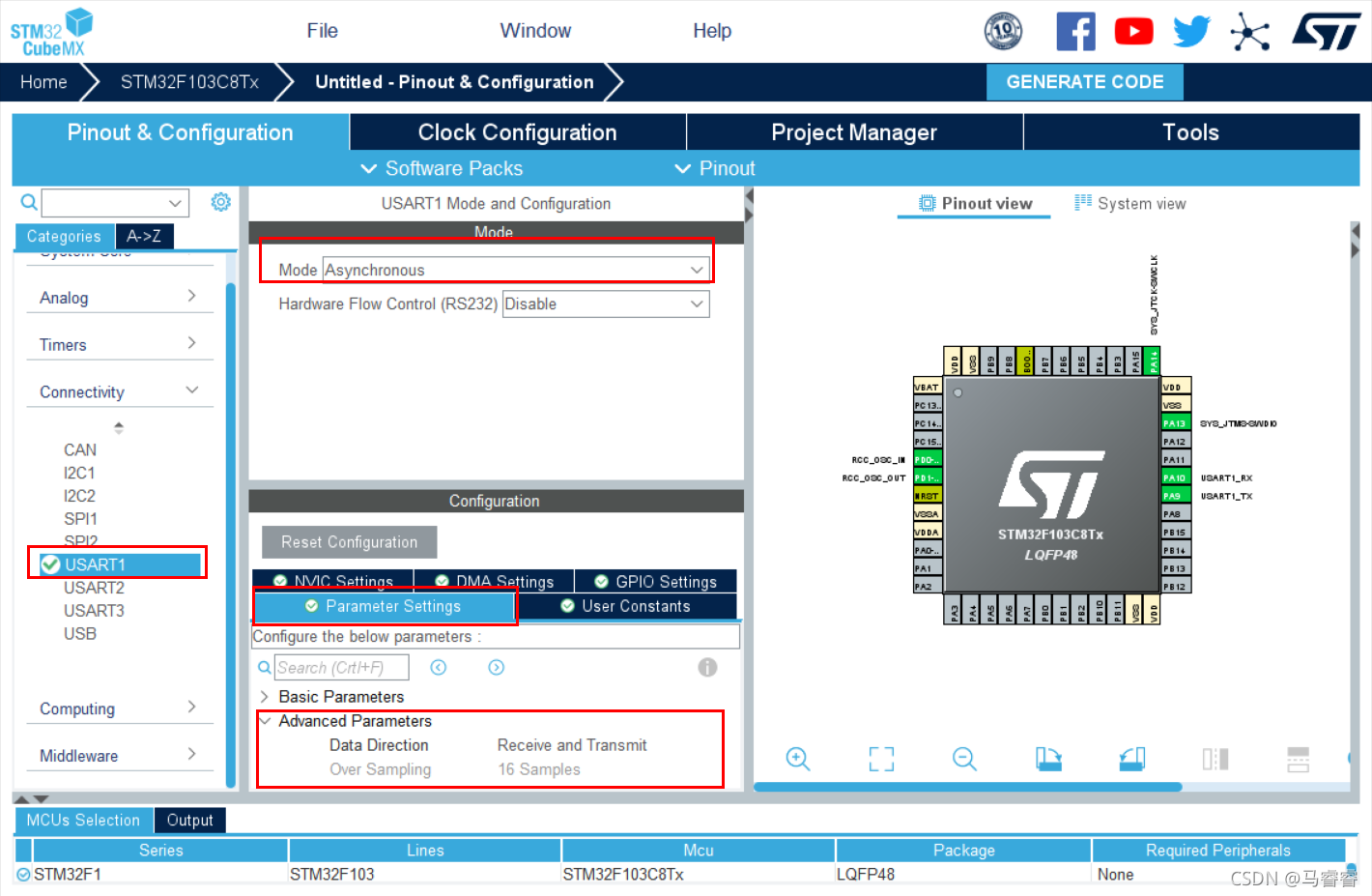Viewport: 1372px width, 896px height.
Task: Switch to Tools tab
Action: coord(1191,132)
